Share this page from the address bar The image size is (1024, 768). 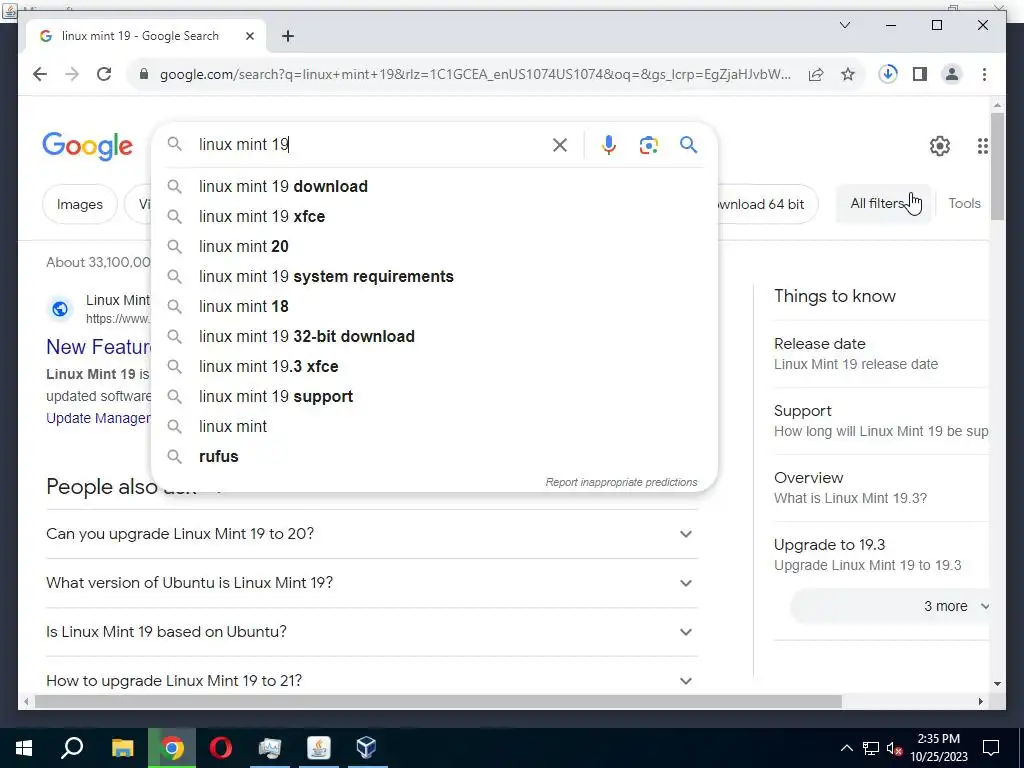click(816, 74)
